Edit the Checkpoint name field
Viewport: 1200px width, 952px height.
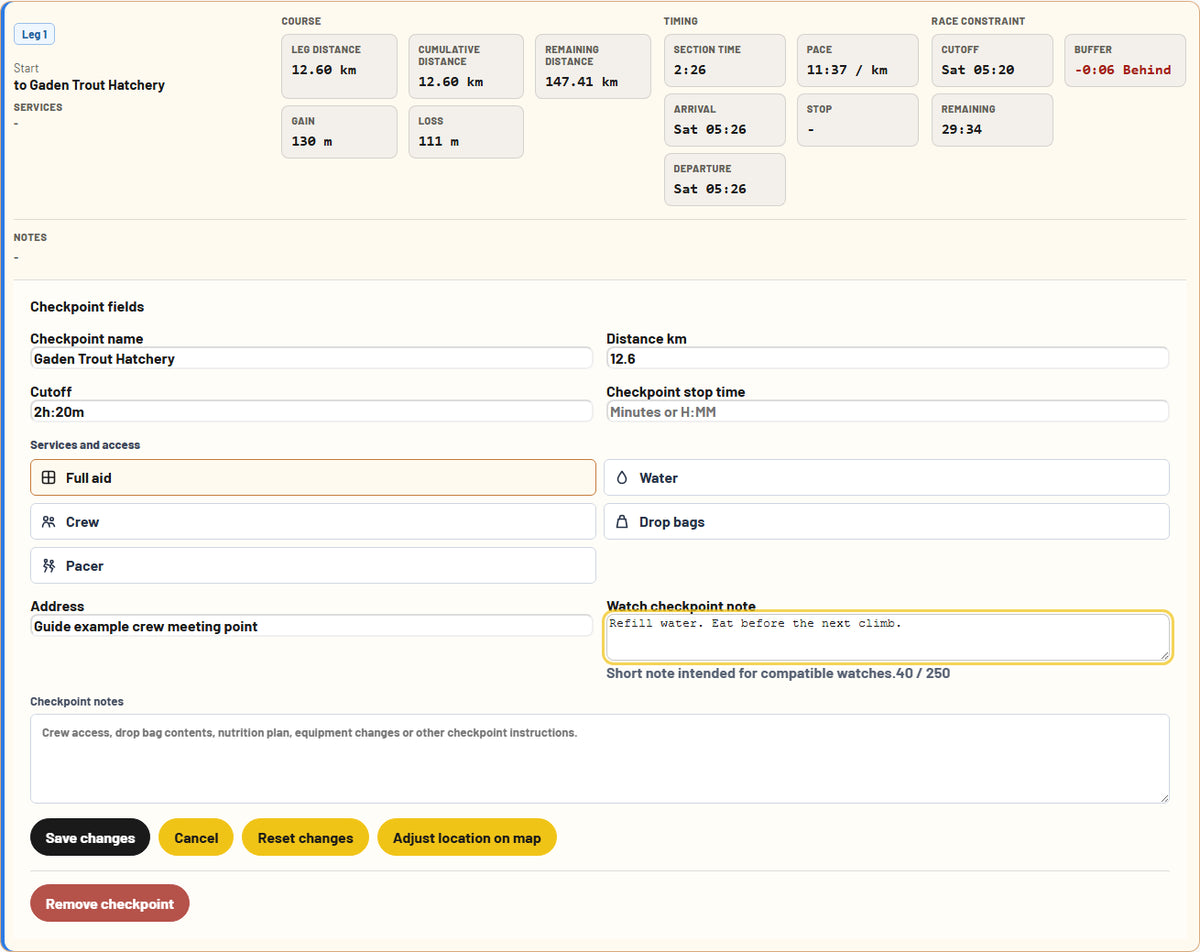(311, 358)
